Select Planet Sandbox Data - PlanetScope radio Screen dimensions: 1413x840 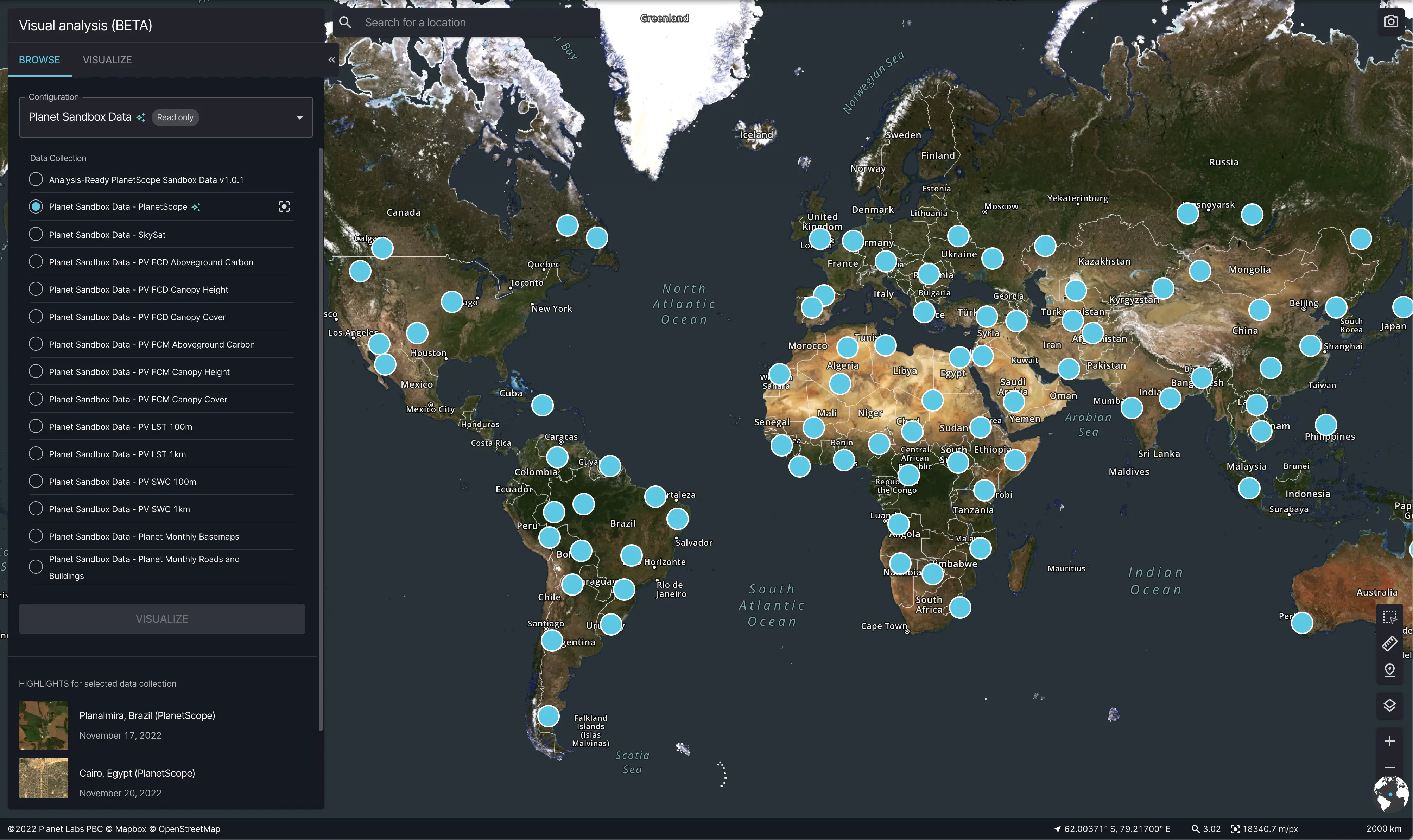coord(36,206)
